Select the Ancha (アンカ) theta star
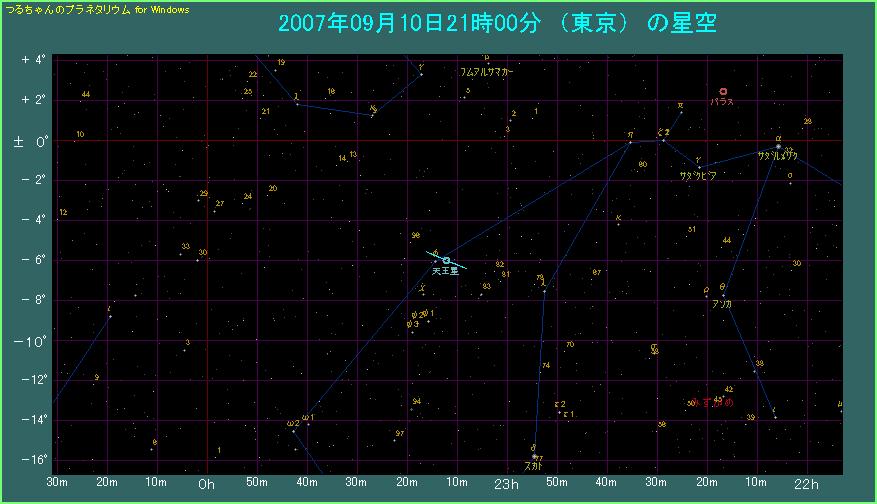877x504 pixels. coord(722,294)
